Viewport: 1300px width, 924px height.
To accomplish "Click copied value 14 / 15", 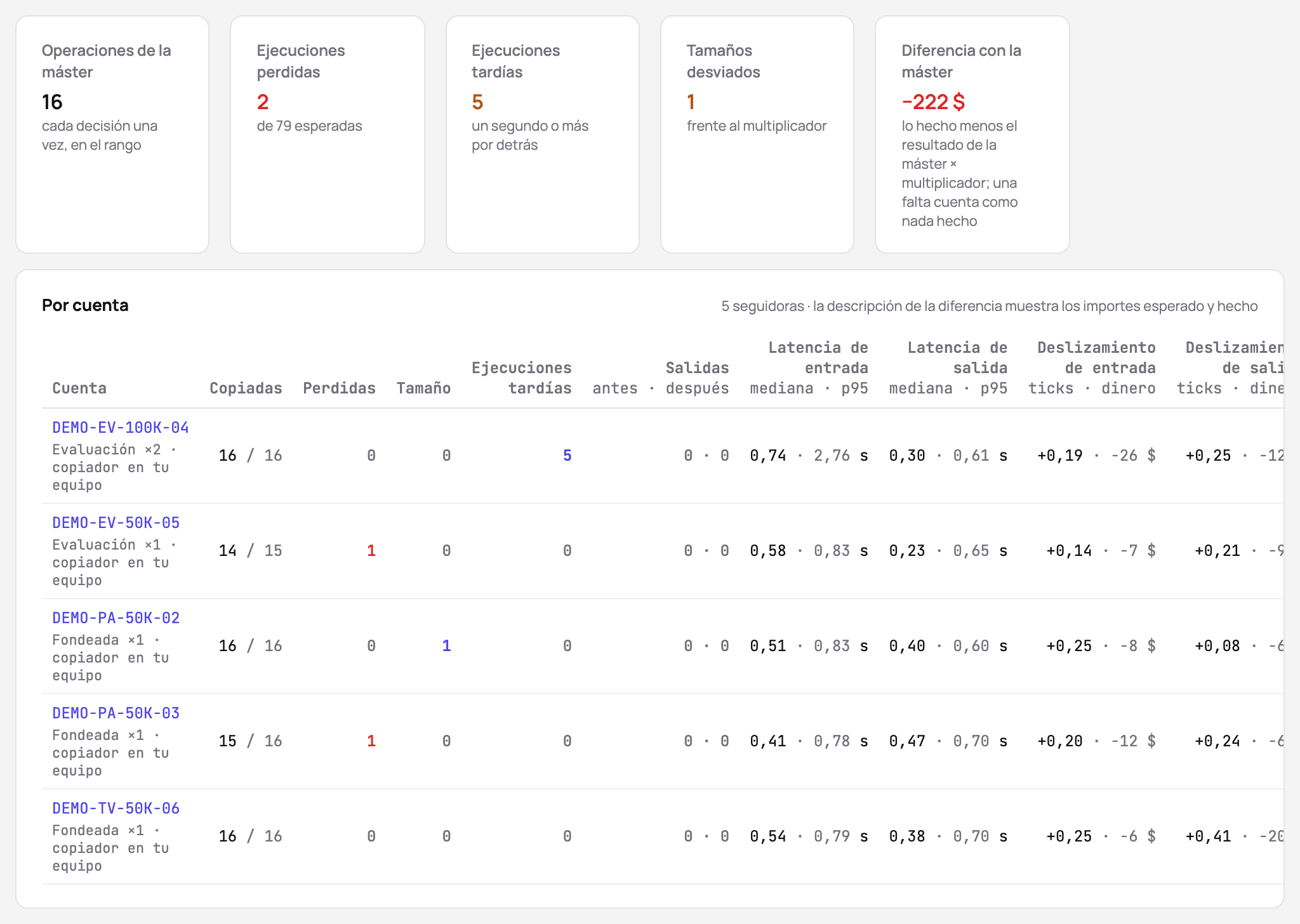I will (x=250, y=551).
